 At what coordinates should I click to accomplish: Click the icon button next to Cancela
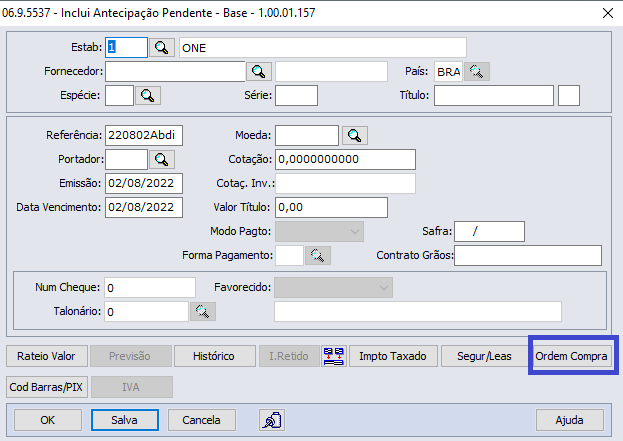[x=272, y=420]
